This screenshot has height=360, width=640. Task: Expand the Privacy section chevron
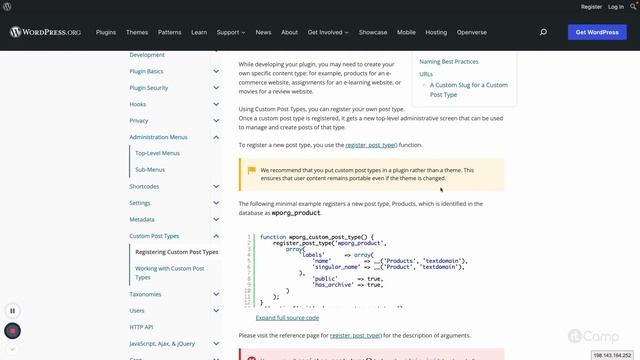pyautogui.click(x=216, y=121)
